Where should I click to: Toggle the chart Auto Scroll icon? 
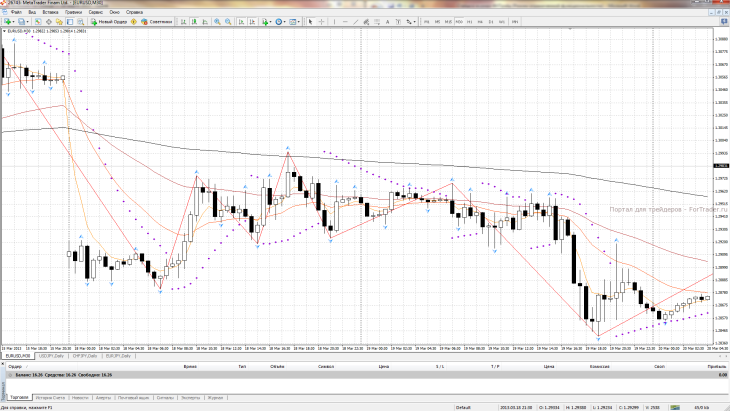click(241, 21)
